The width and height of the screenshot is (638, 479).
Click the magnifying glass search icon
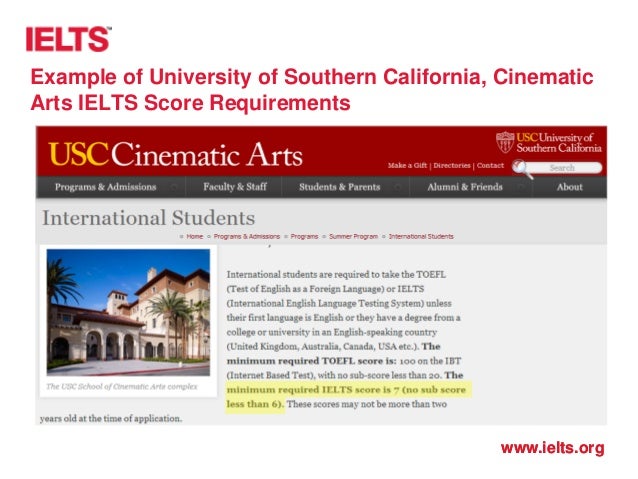point(522,169)
